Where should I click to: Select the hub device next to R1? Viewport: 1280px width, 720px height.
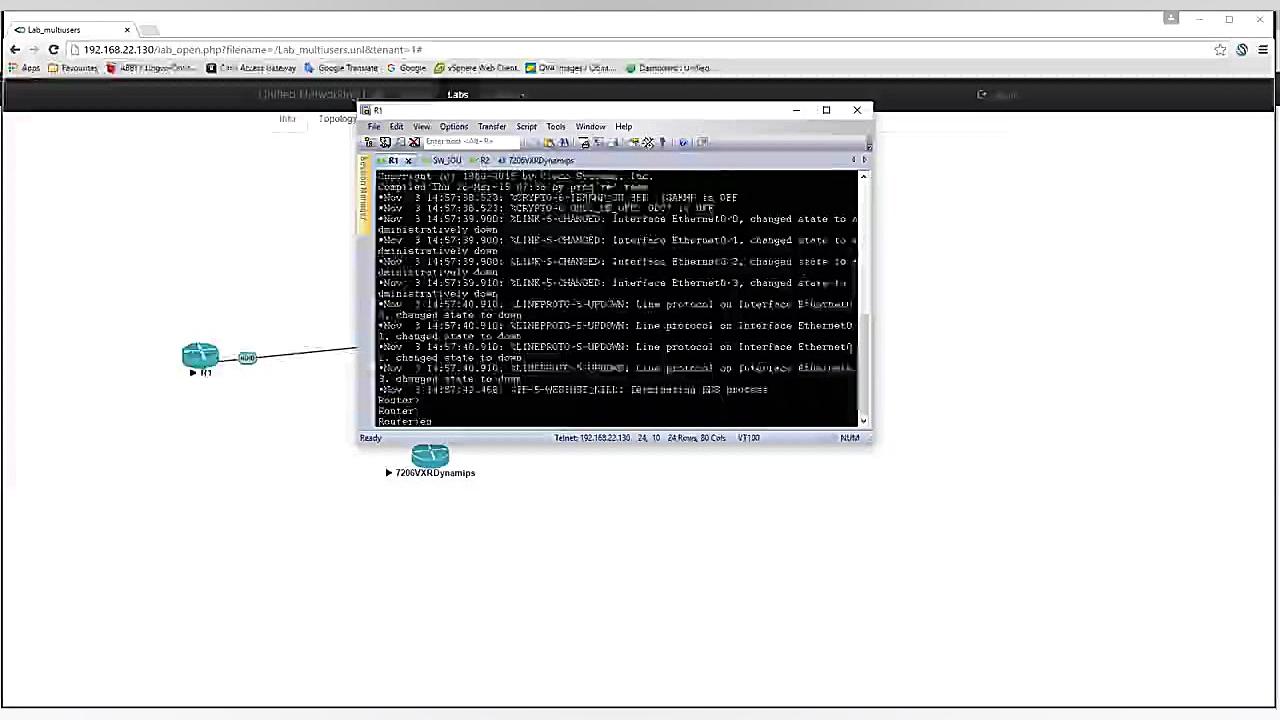[247, 358]
